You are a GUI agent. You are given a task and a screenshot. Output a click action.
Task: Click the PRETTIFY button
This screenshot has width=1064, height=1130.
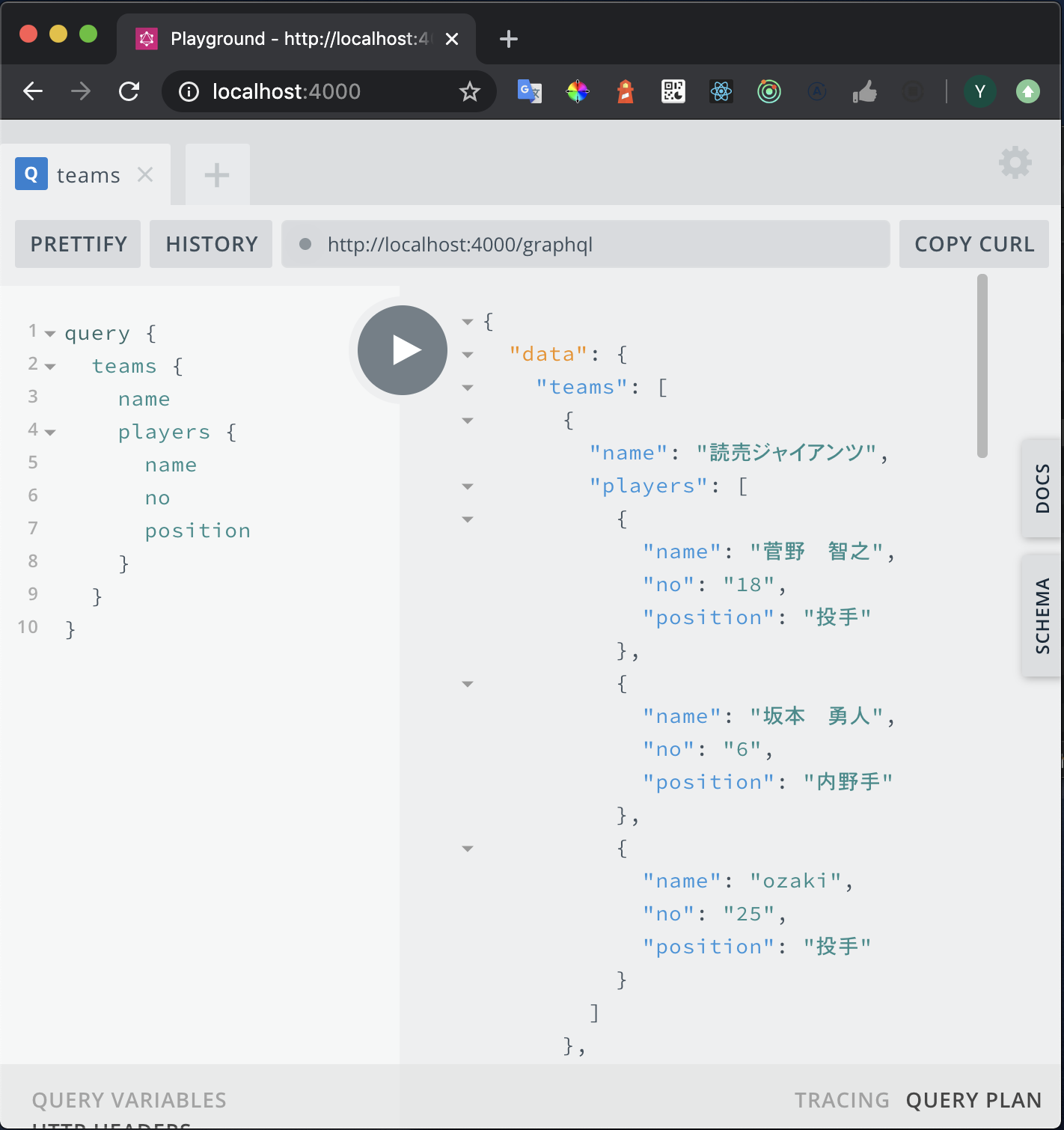coord(79,244)
